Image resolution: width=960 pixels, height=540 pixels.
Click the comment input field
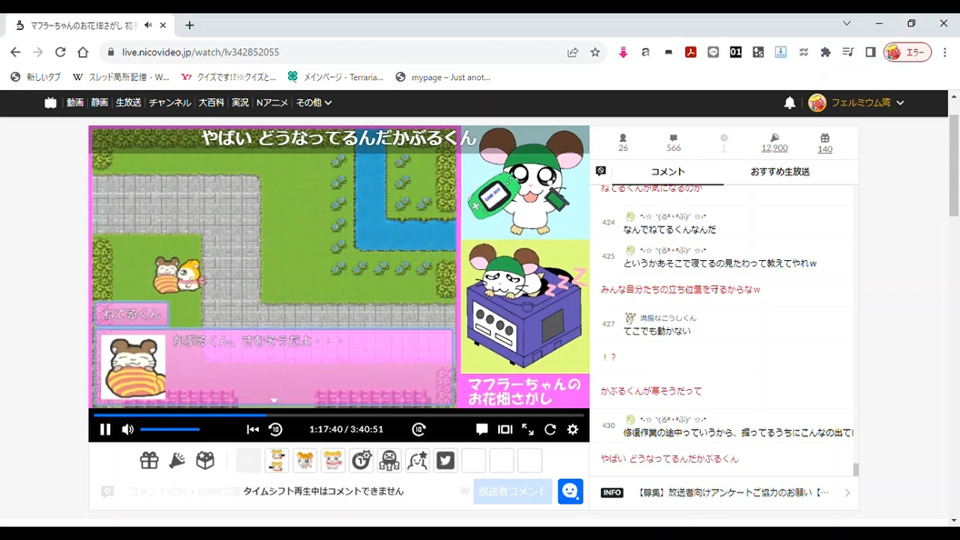[x=294, y=491]
